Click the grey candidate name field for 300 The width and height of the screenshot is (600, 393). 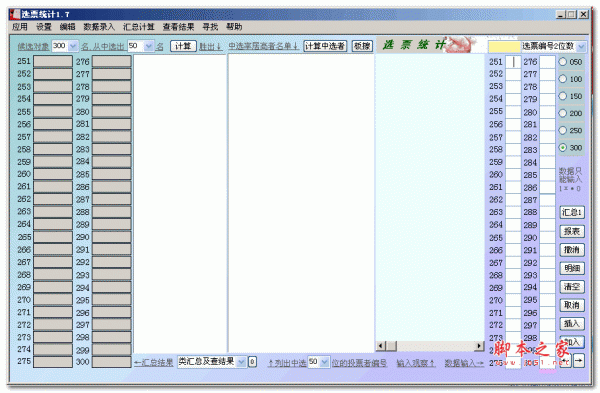[112, 362]
